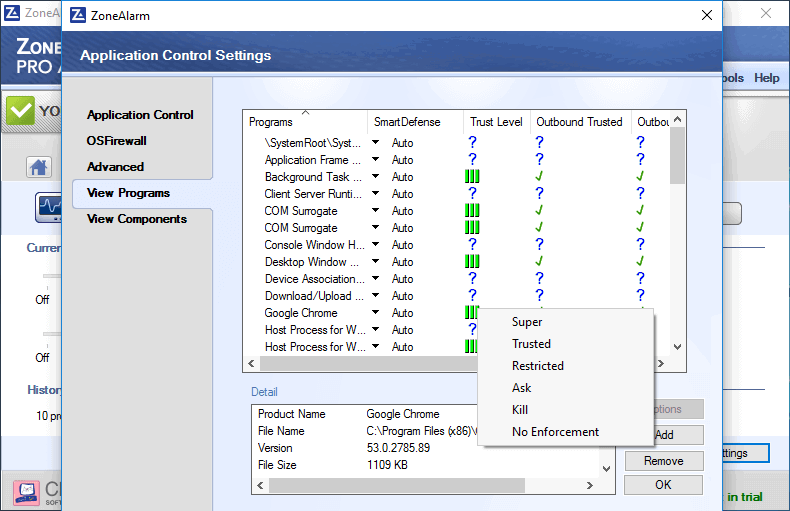Screen dimensions: 790x511
Task: Click the ZoneAlarm logo in the dialog title bar
Action: pyautogui.click(x=78, y=15)
